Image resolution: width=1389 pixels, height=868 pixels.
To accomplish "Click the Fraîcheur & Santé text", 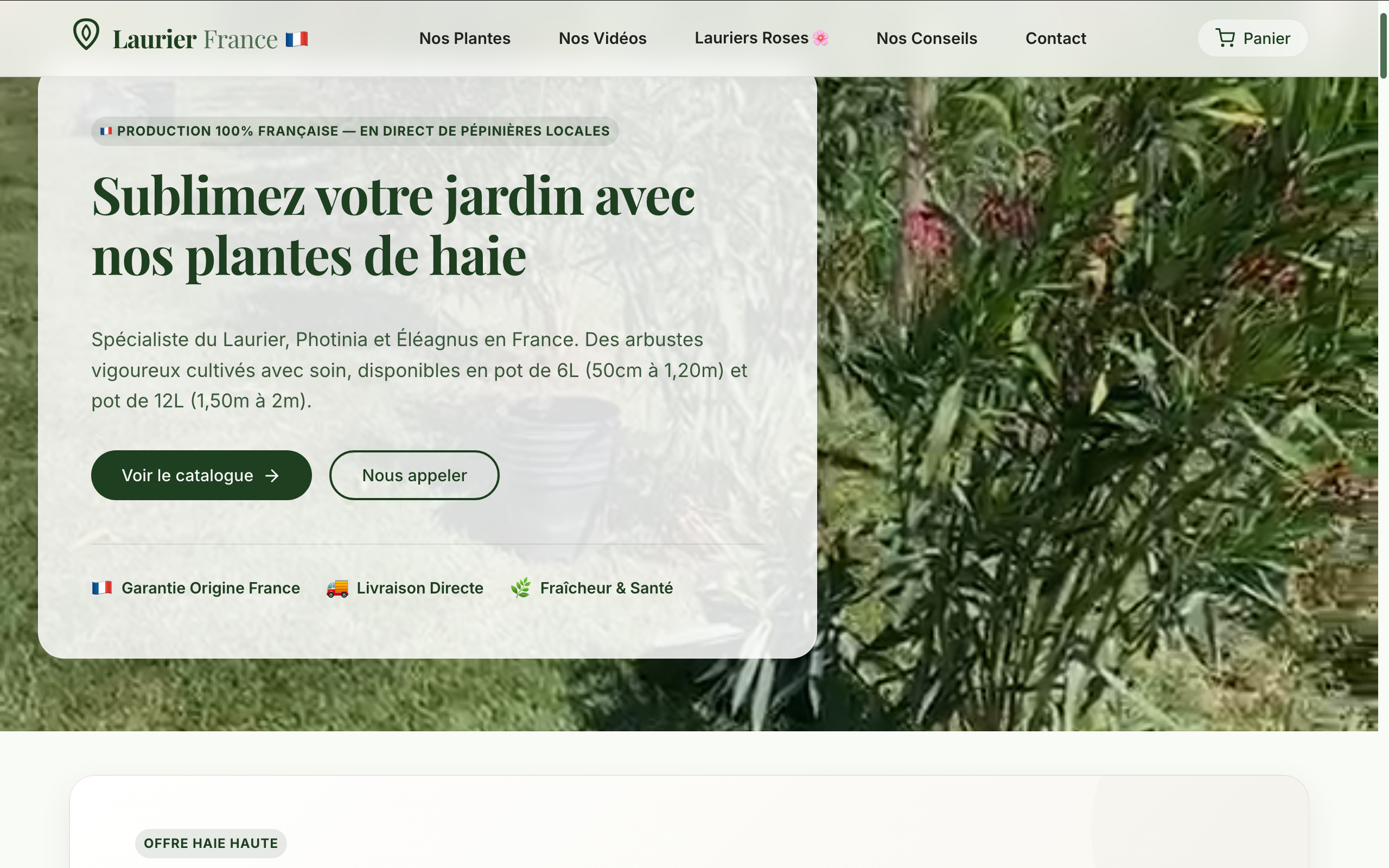I will 607,588.
